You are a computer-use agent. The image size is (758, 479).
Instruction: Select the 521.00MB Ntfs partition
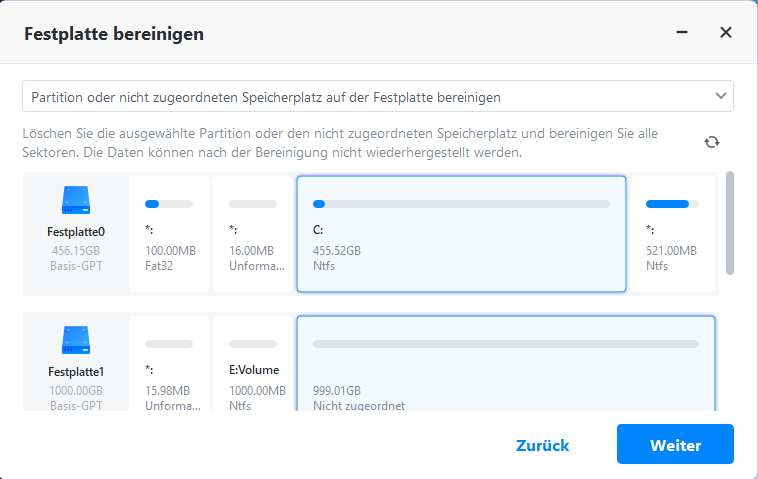(x=674, y=235)
